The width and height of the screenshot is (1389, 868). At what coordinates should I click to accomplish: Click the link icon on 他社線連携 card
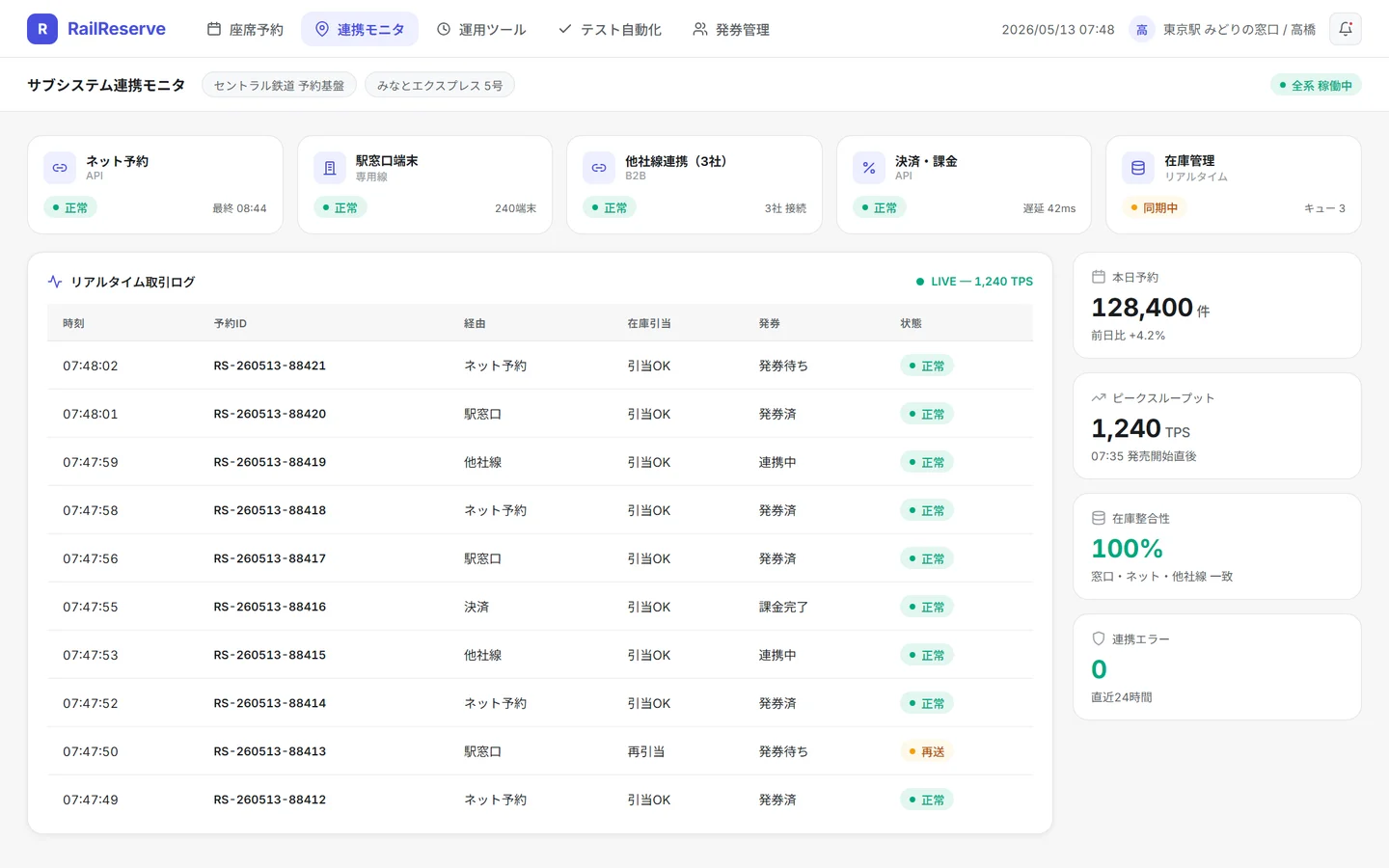[599, 168]
